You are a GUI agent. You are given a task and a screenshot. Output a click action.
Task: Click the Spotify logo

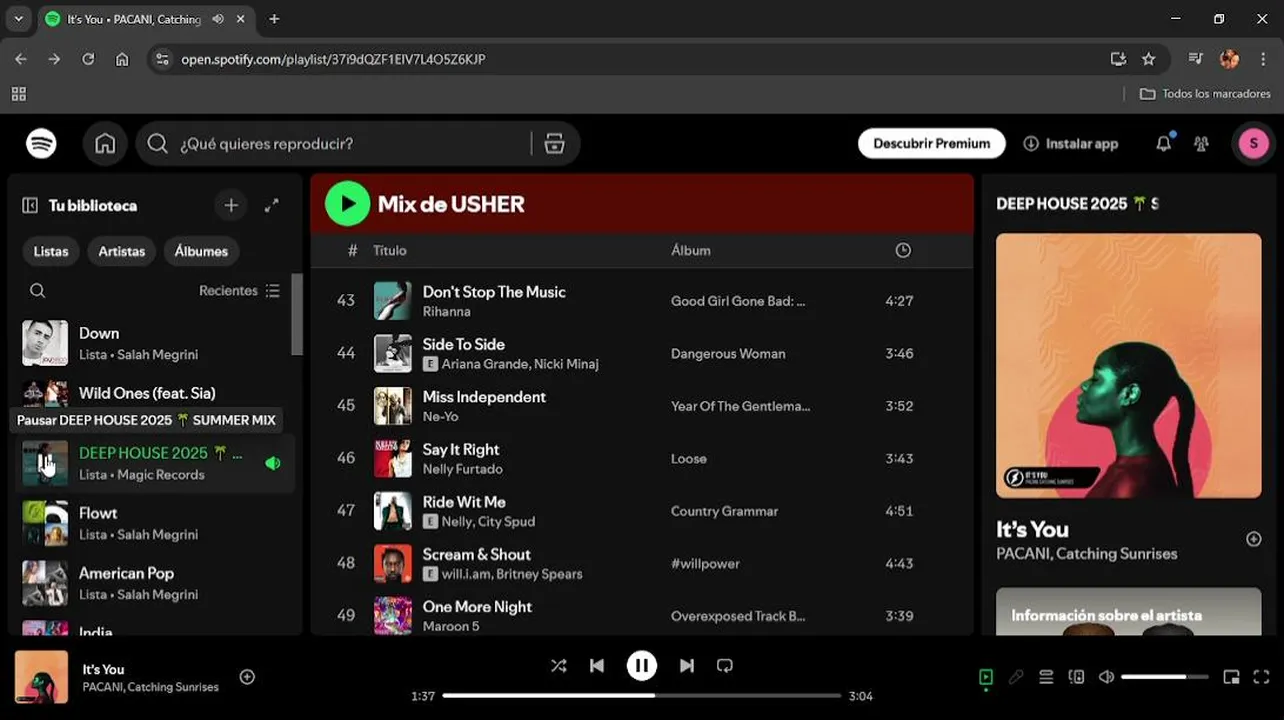tap(41, 143)
